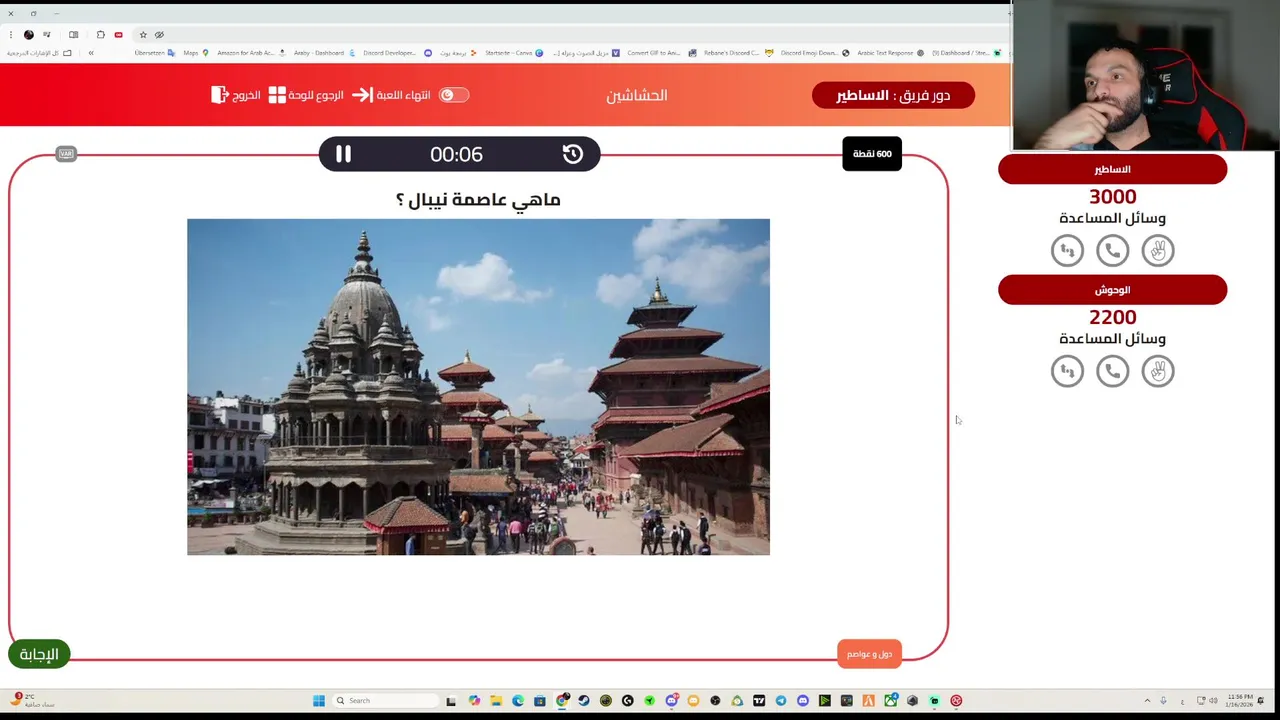Use the الوحوش team's swap-call help icon
The image size is (1280, 720).
(1067, 371)
